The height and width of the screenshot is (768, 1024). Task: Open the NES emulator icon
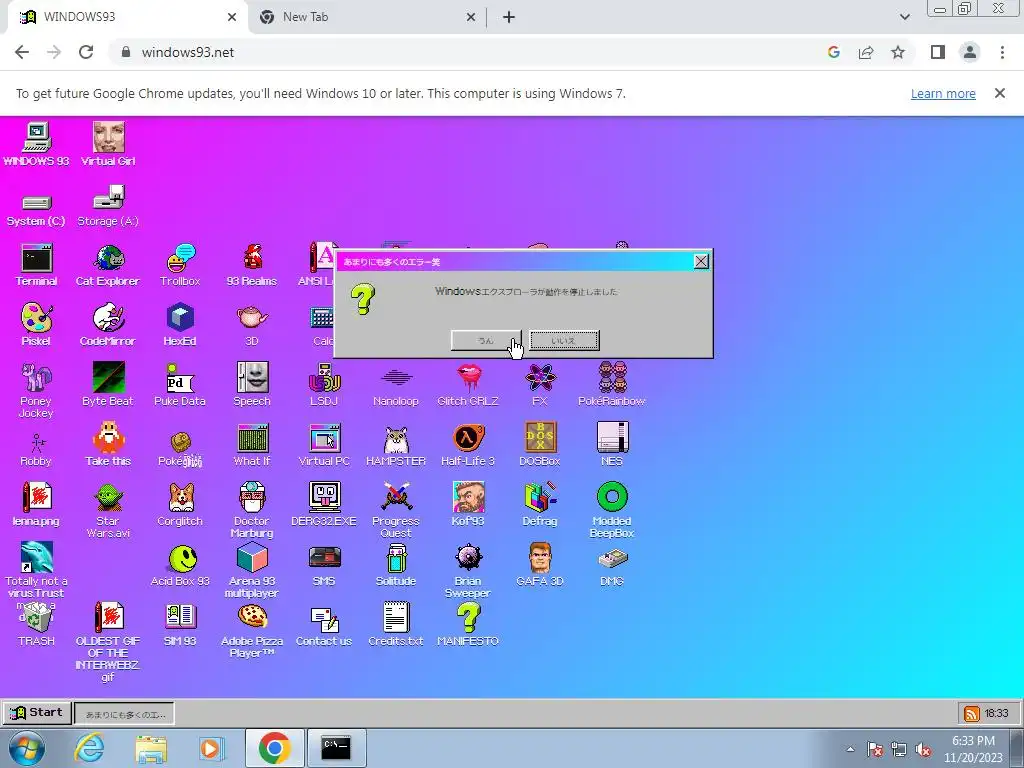click(612, 445)
